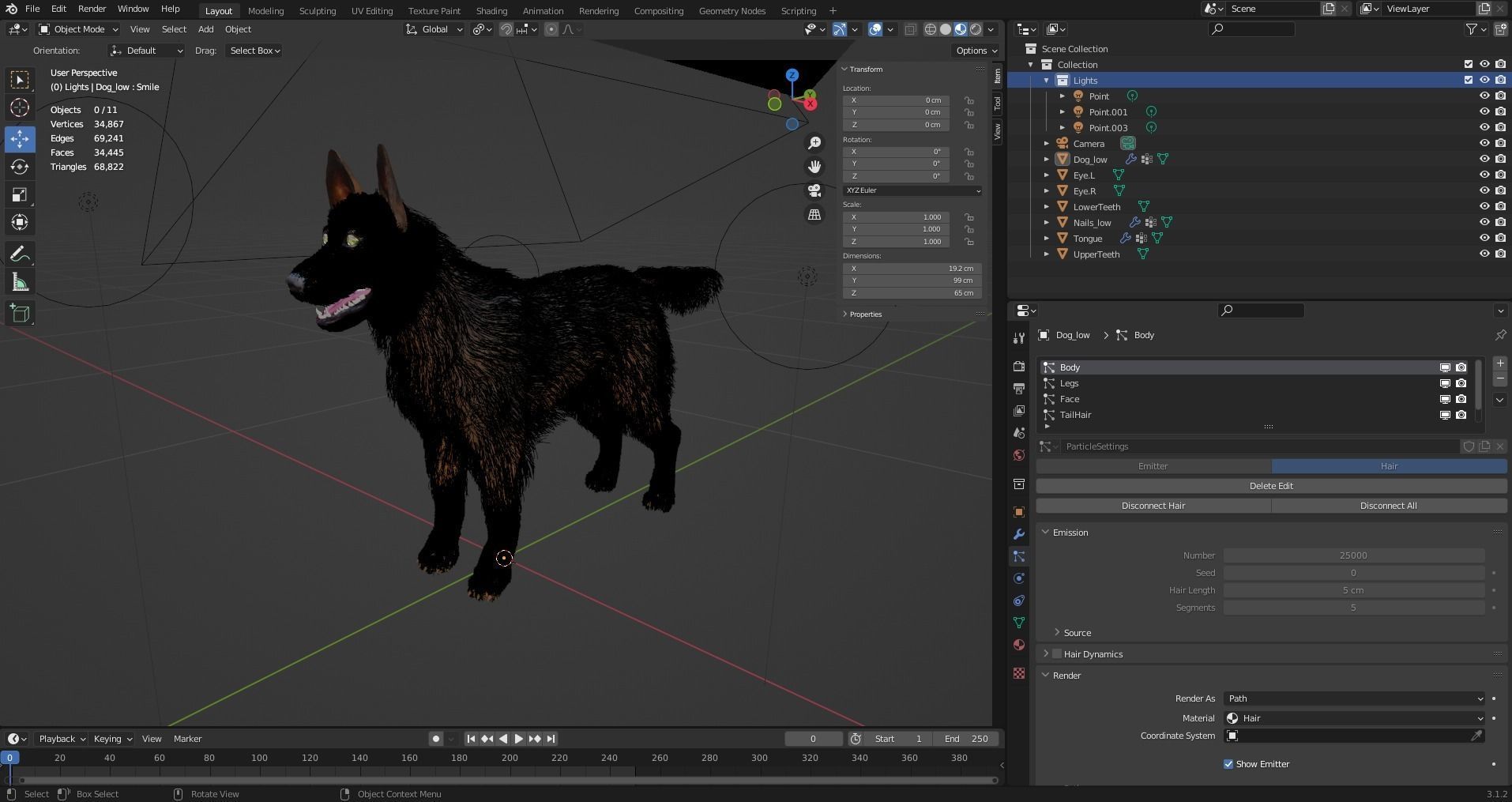The width and height of the screenshot is (1512, 802).
Task: Select the TailHair particle system row
Action: 1256,415
